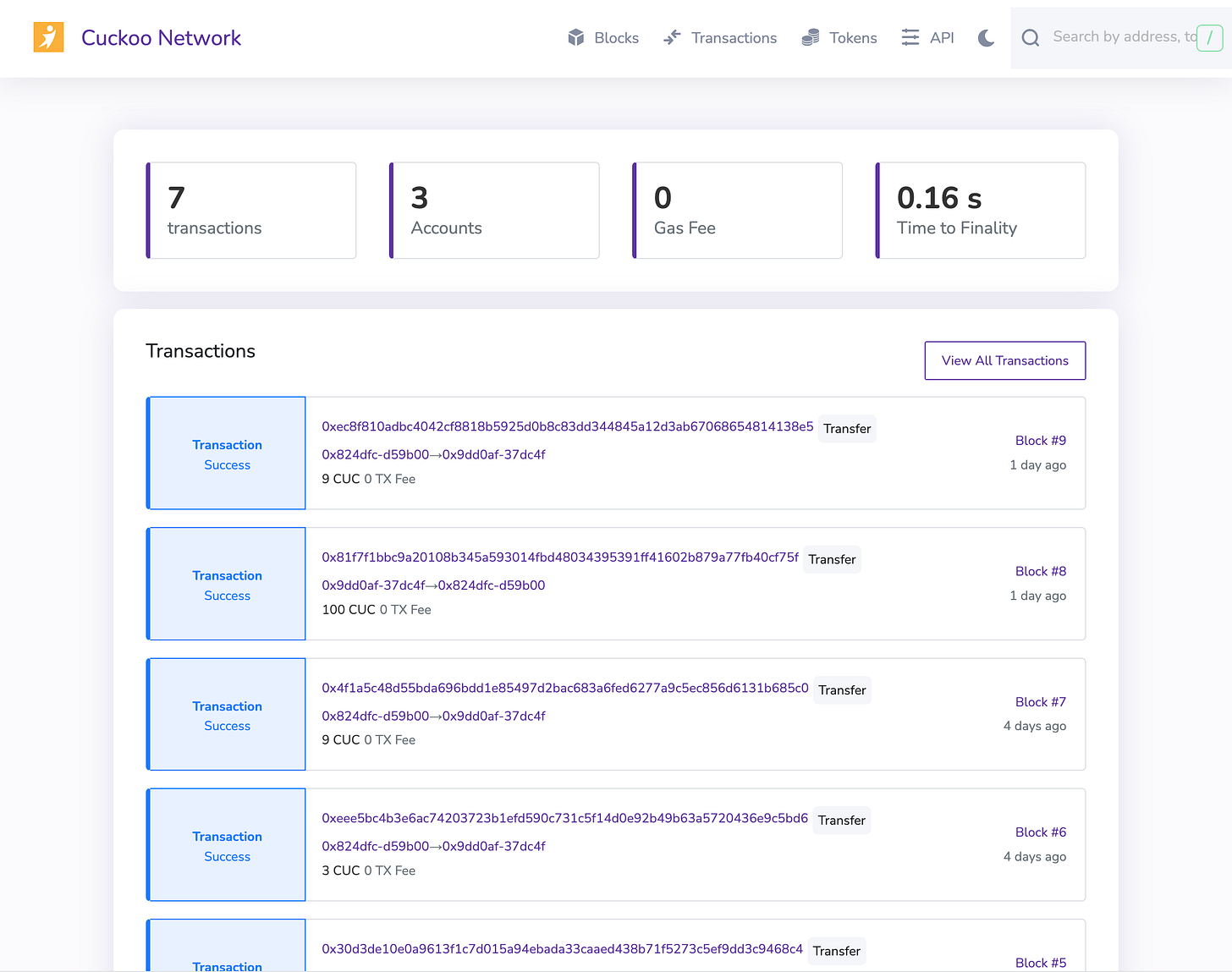Click Transfer badge in Block #5 row
1232x972 pixels.
[x=837, y=951]
